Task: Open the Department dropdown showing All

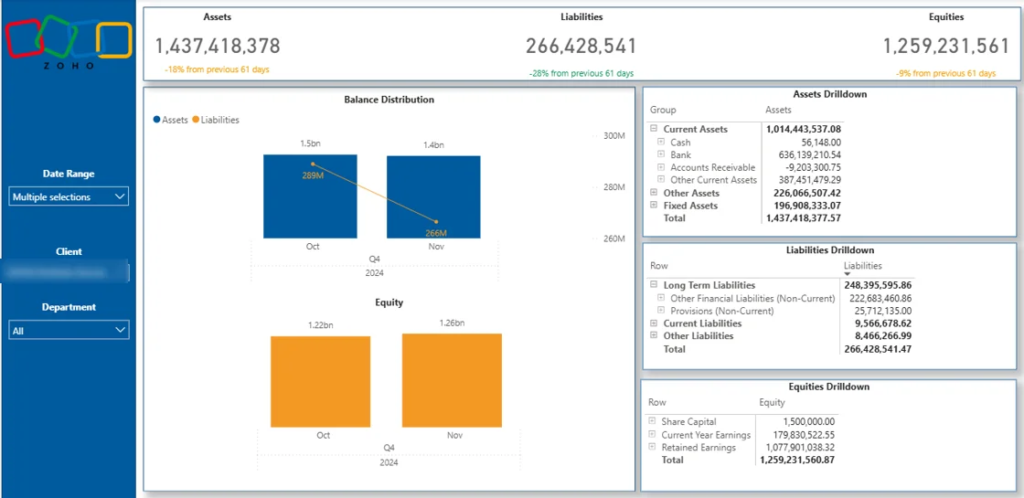Action: tap(69, 330)
